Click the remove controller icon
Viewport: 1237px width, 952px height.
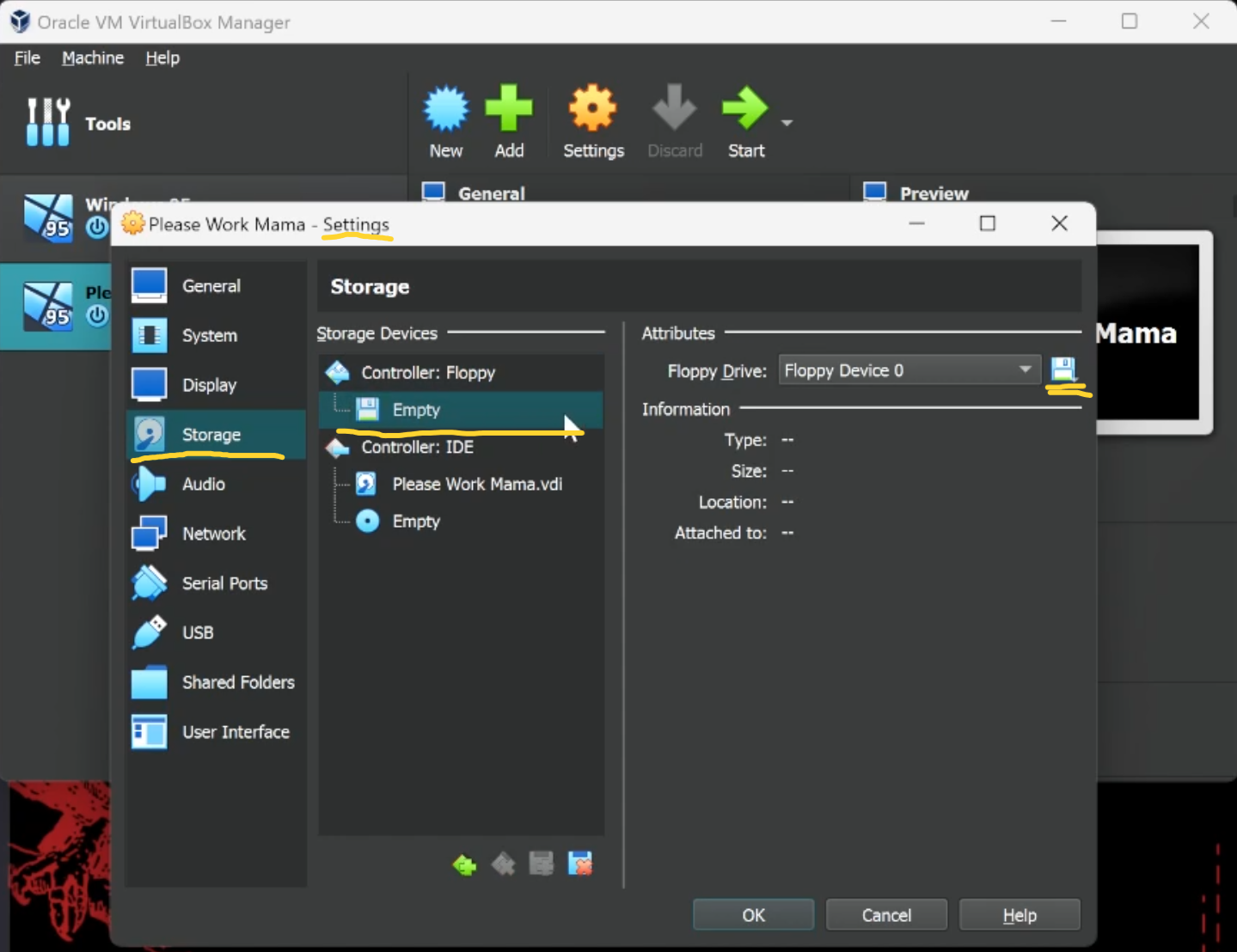[x=503, y=864]
